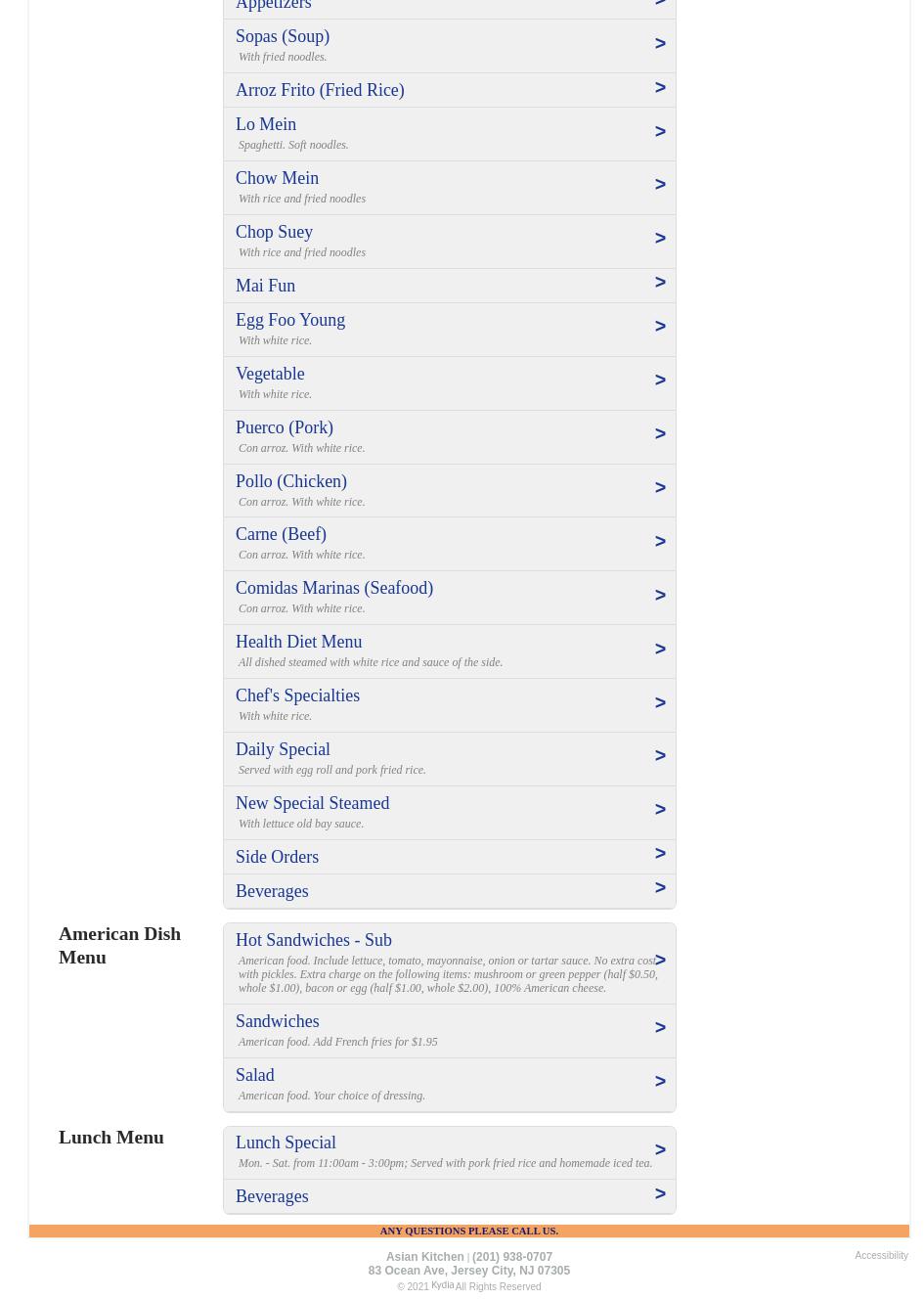Screen dimensions: 924x1299
Task: Open Chef's Specialties section
Action: [x=449, y=705]
